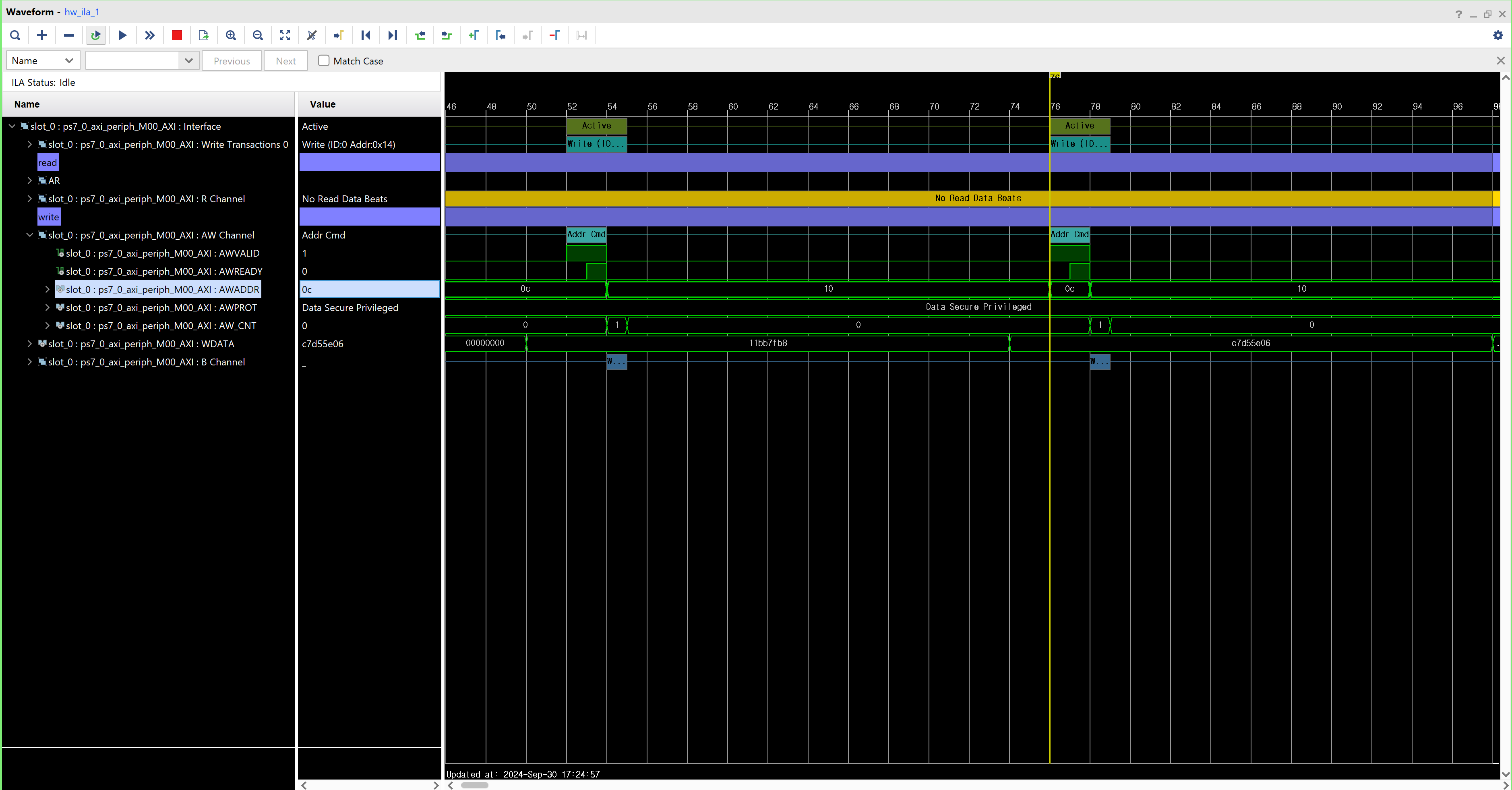The height and width of the screenshot is (790, 1512).
Task: Click the grayed next marker icon
Action: click(x=527, y=35)
